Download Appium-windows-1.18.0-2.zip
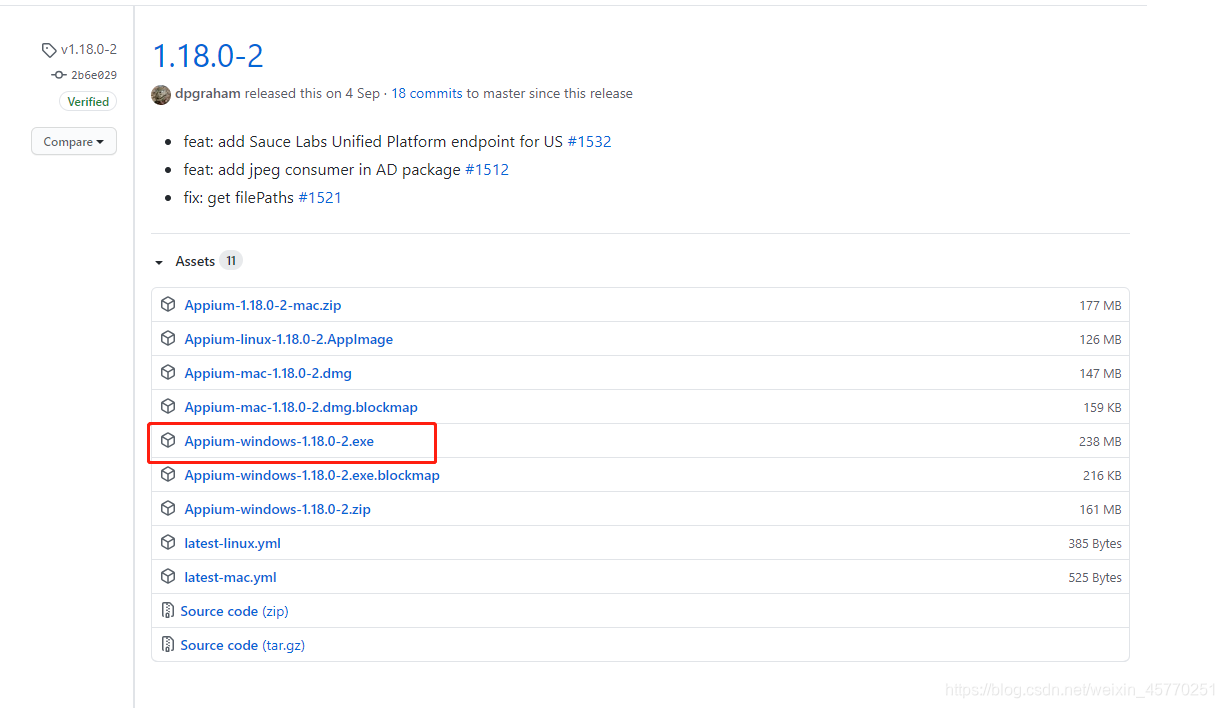1224x708 pixels. [277, 509]
